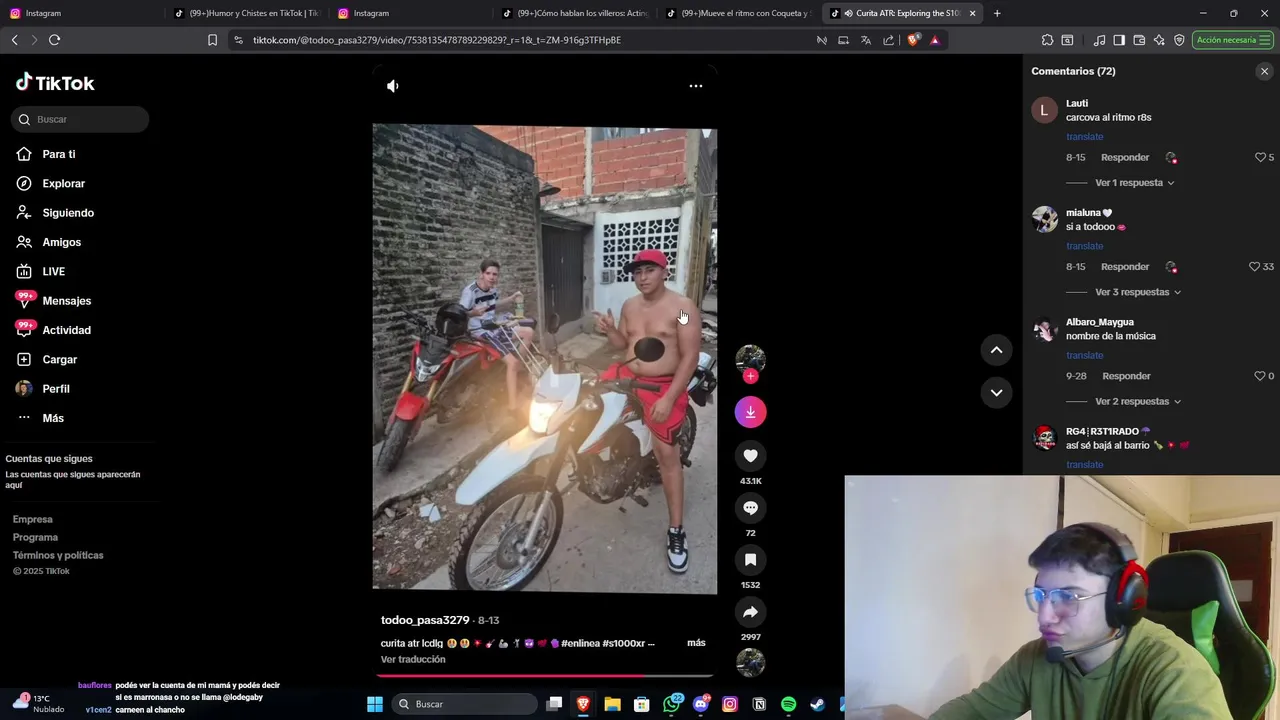Reply to Lauti's comment

coord(1125,157)
